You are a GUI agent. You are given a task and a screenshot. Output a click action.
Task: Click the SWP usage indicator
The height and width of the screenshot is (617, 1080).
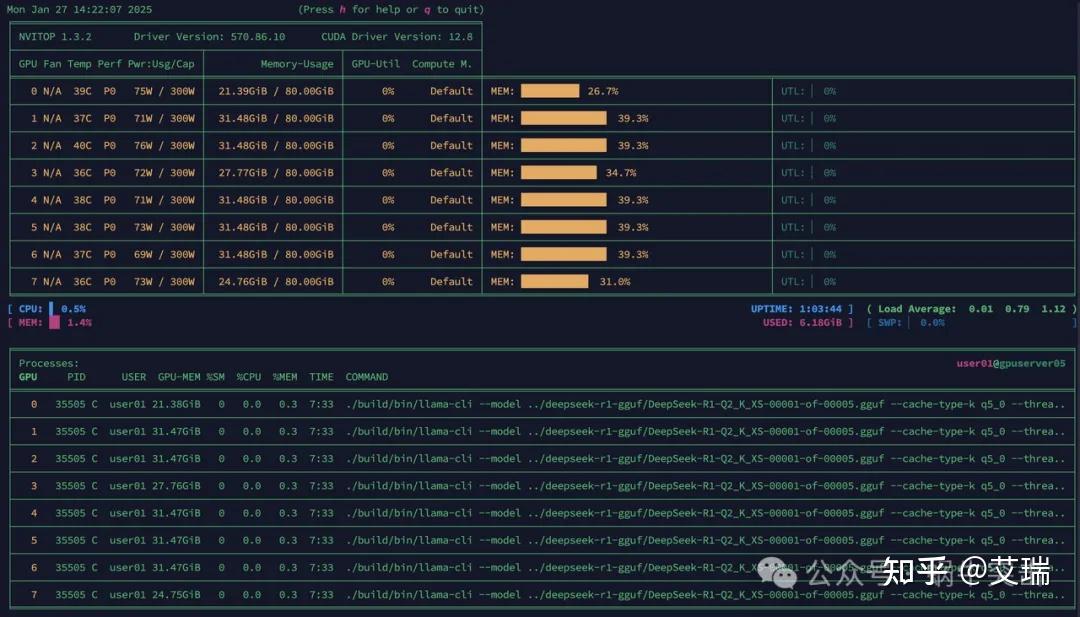(x=910, y=322)
